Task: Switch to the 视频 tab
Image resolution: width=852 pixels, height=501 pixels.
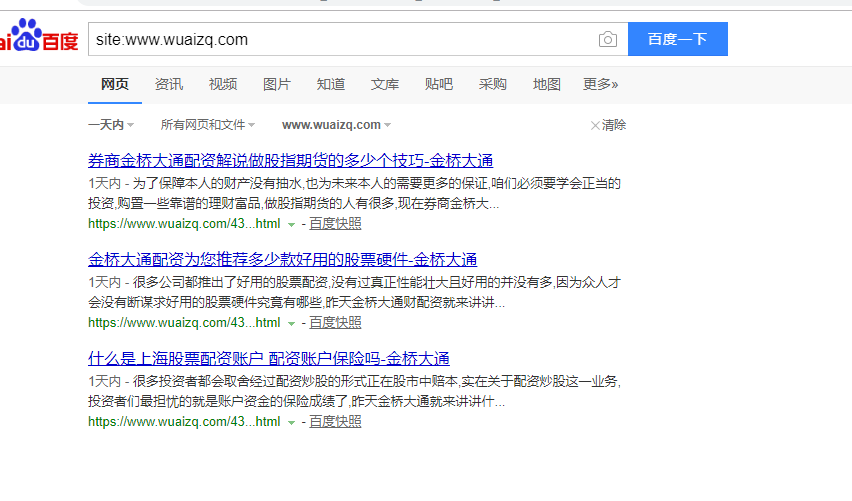Action: point(223,84)
